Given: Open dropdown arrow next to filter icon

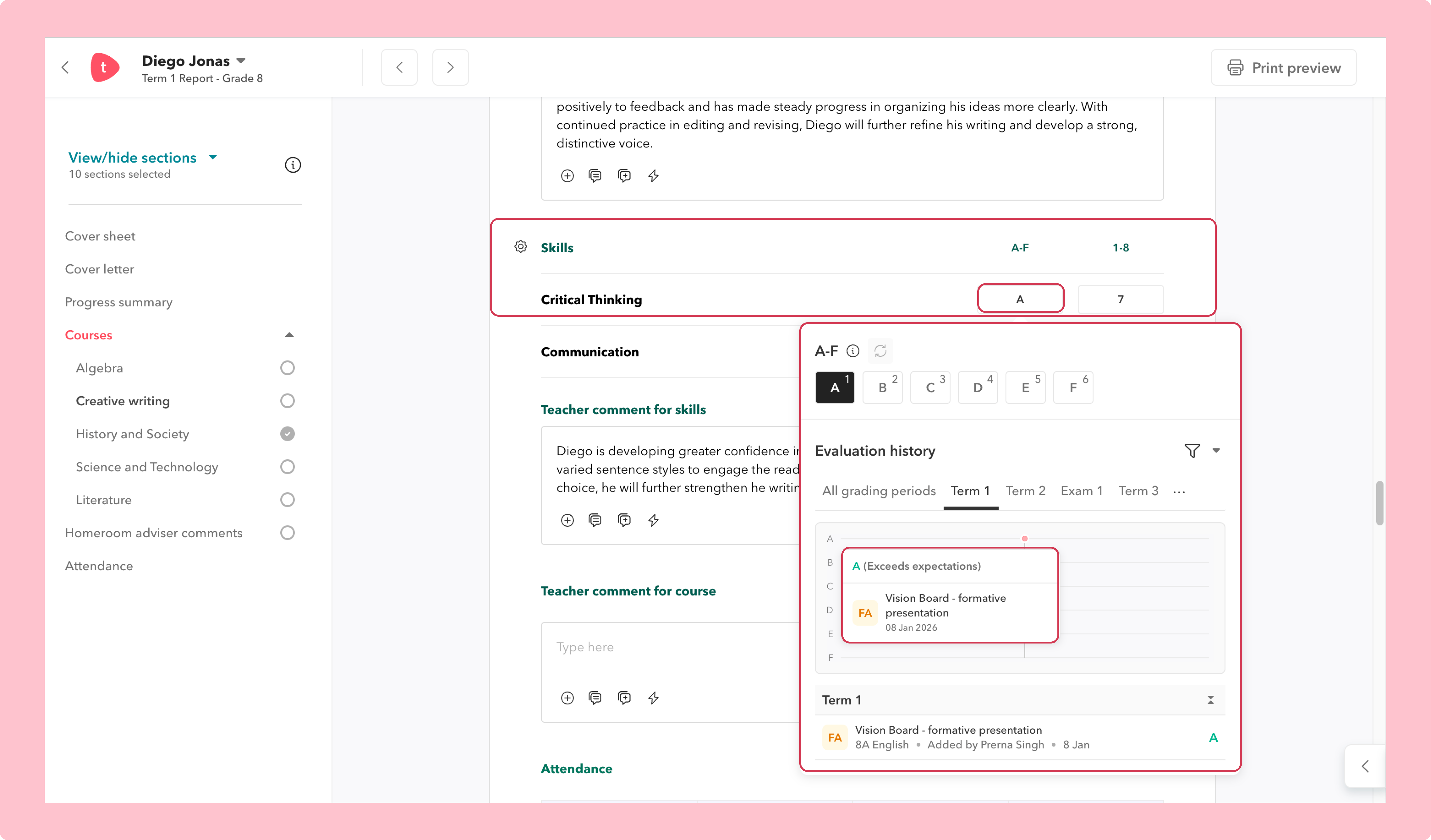Looking at the screenshot, I should [1216, 451].
